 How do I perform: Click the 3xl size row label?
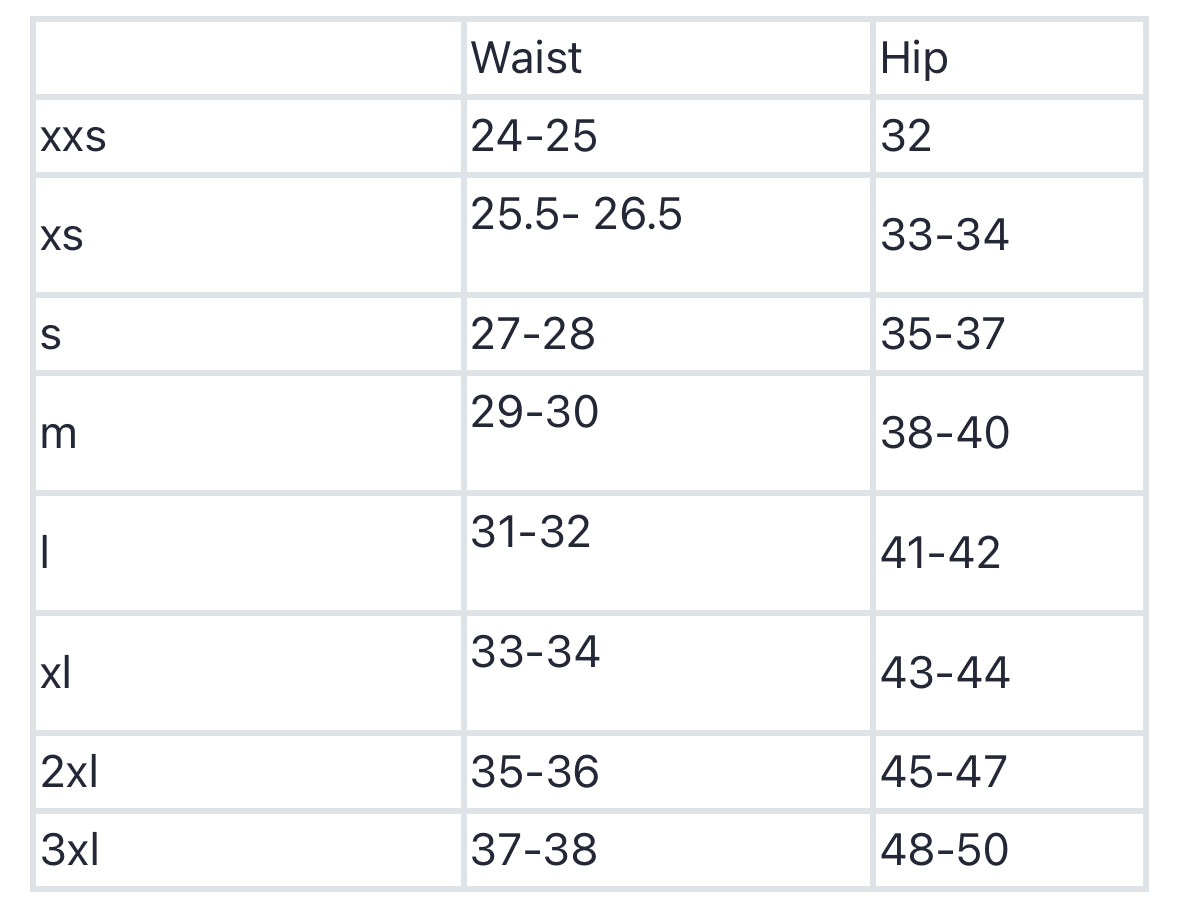[x=70, y=850]
